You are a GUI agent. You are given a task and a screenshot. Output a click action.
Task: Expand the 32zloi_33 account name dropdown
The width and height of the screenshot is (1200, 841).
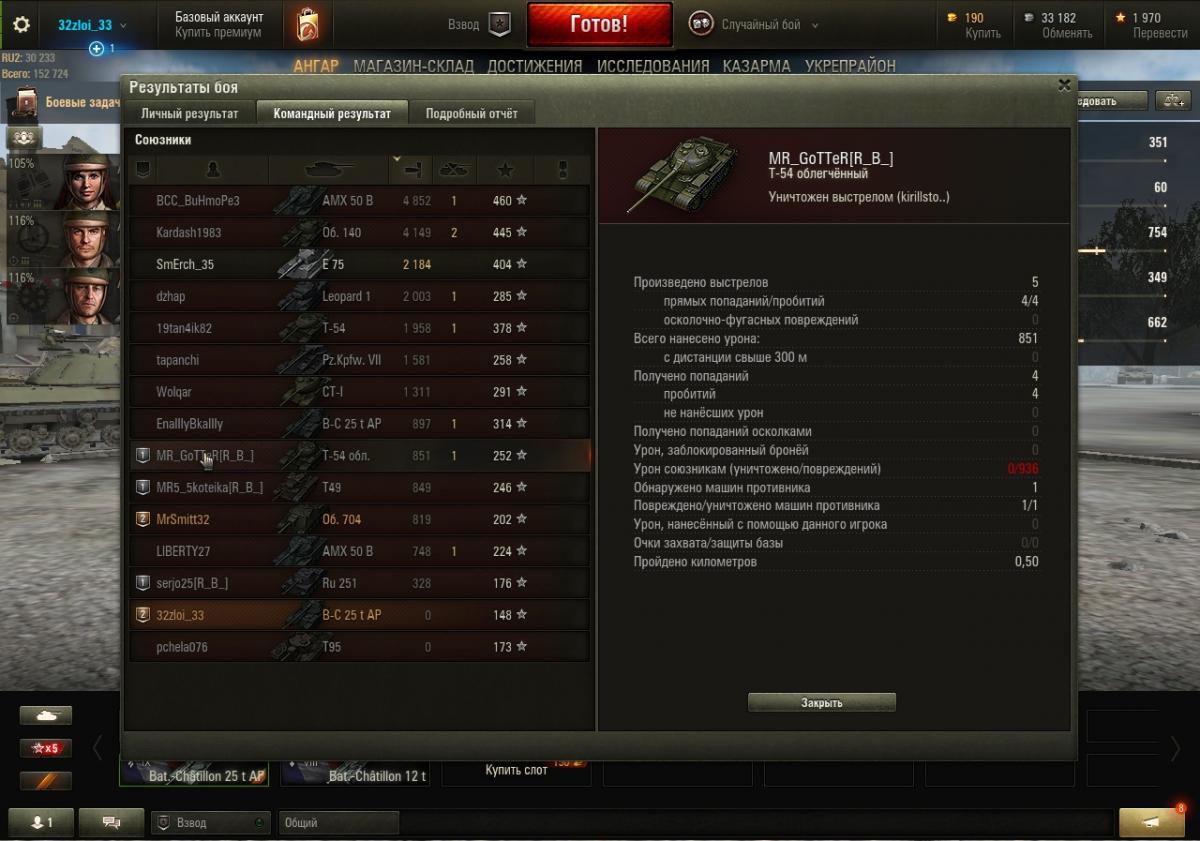point(86,25)
